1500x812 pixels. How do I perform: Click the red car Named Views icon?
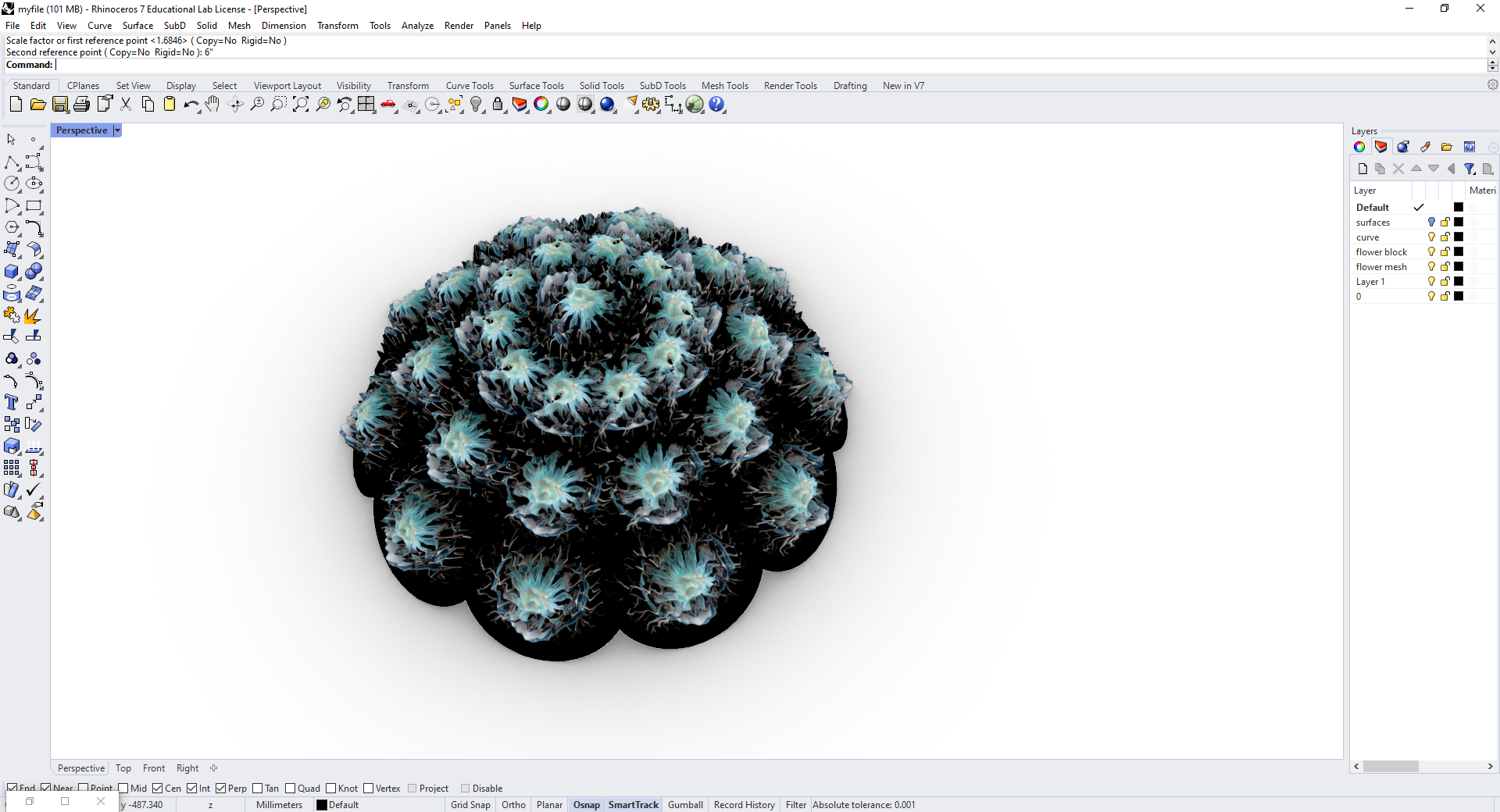pyautogui.click(x=388, y=105)
